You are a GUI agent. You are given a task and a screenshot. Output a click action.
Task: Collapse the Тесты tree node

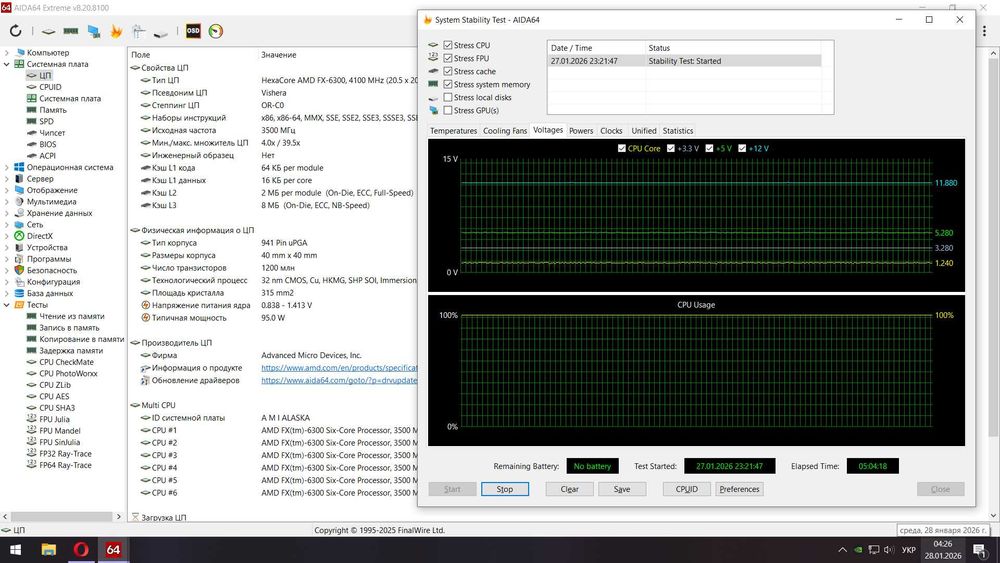[x=6, y=305]
